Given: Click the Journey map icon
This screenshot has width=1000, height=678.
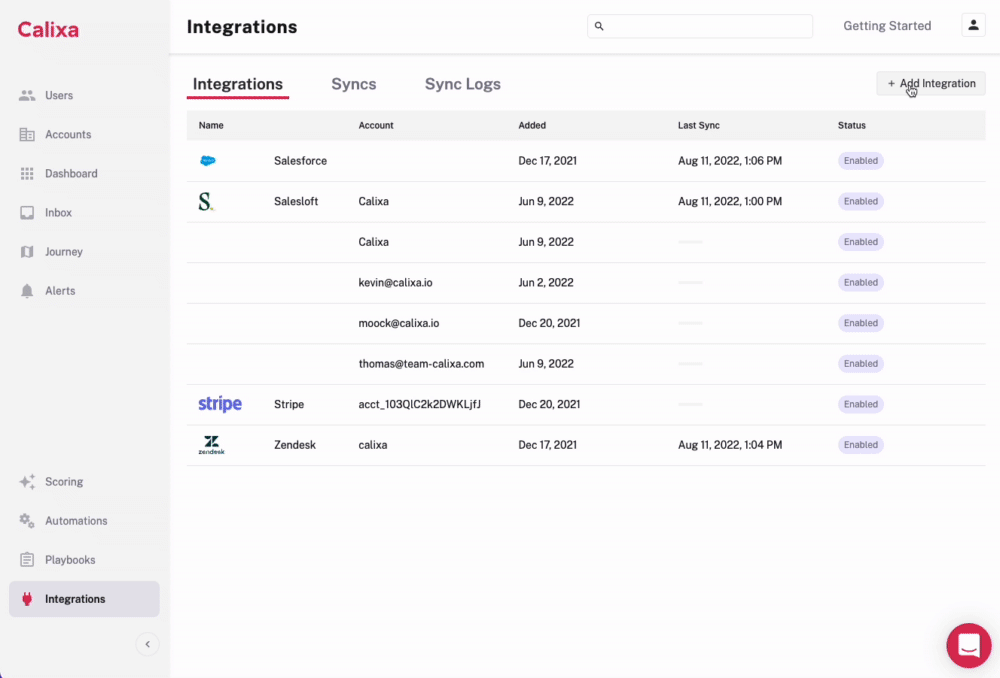Looking at the screenshot, I should pyautogui.click(x=27, y=252).
